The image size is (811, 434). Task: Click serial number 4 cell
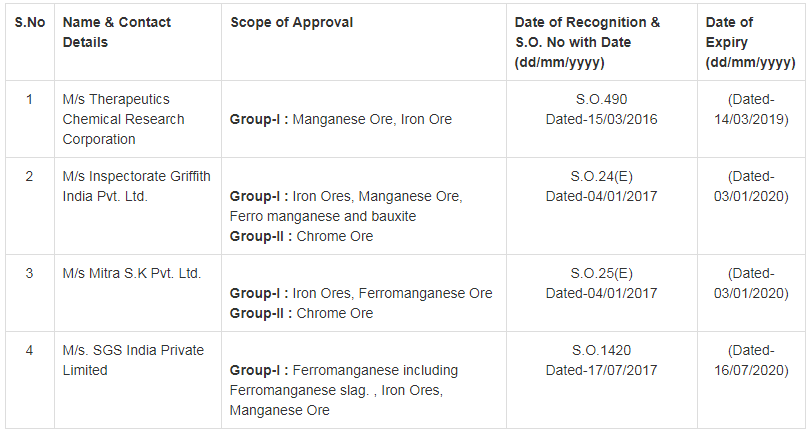29,350
